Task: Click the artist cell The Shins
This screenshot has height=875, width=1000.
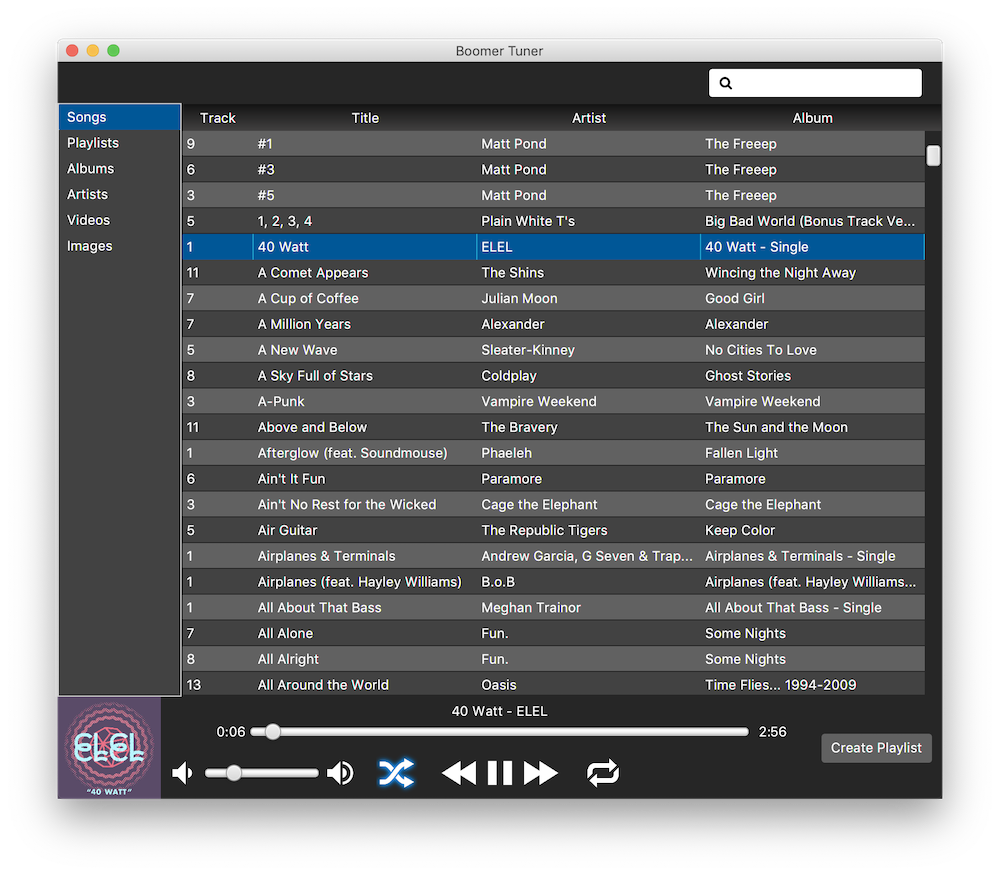Action: point(513,272)
